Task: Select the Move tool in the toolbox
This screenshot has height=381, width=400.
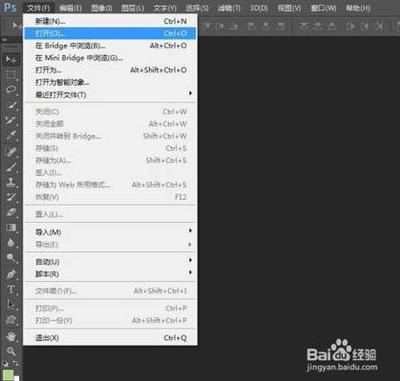Action: tap(11, 60)
